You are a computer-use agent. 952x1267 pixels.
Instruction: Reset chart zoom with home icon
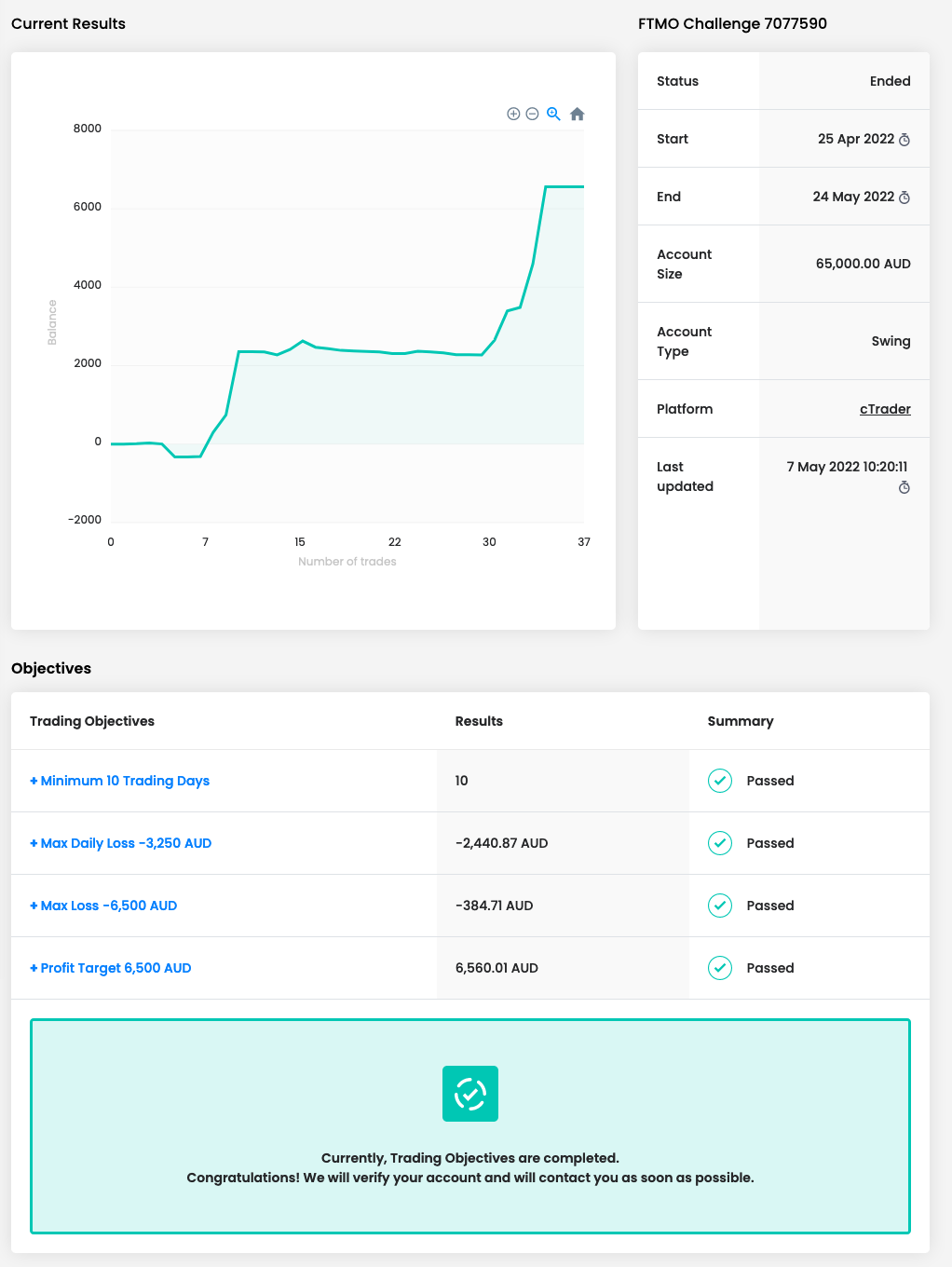(577, 114)
